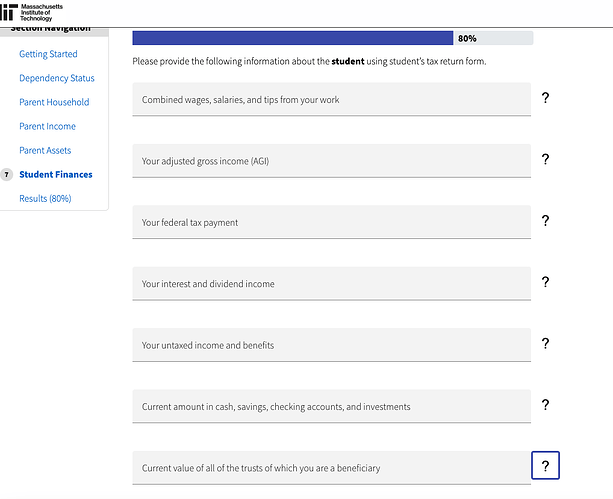The height and width of the screenshot is (499, 613).
Task: Click the adjusted gross income field
Action: [x=331, y=160]
